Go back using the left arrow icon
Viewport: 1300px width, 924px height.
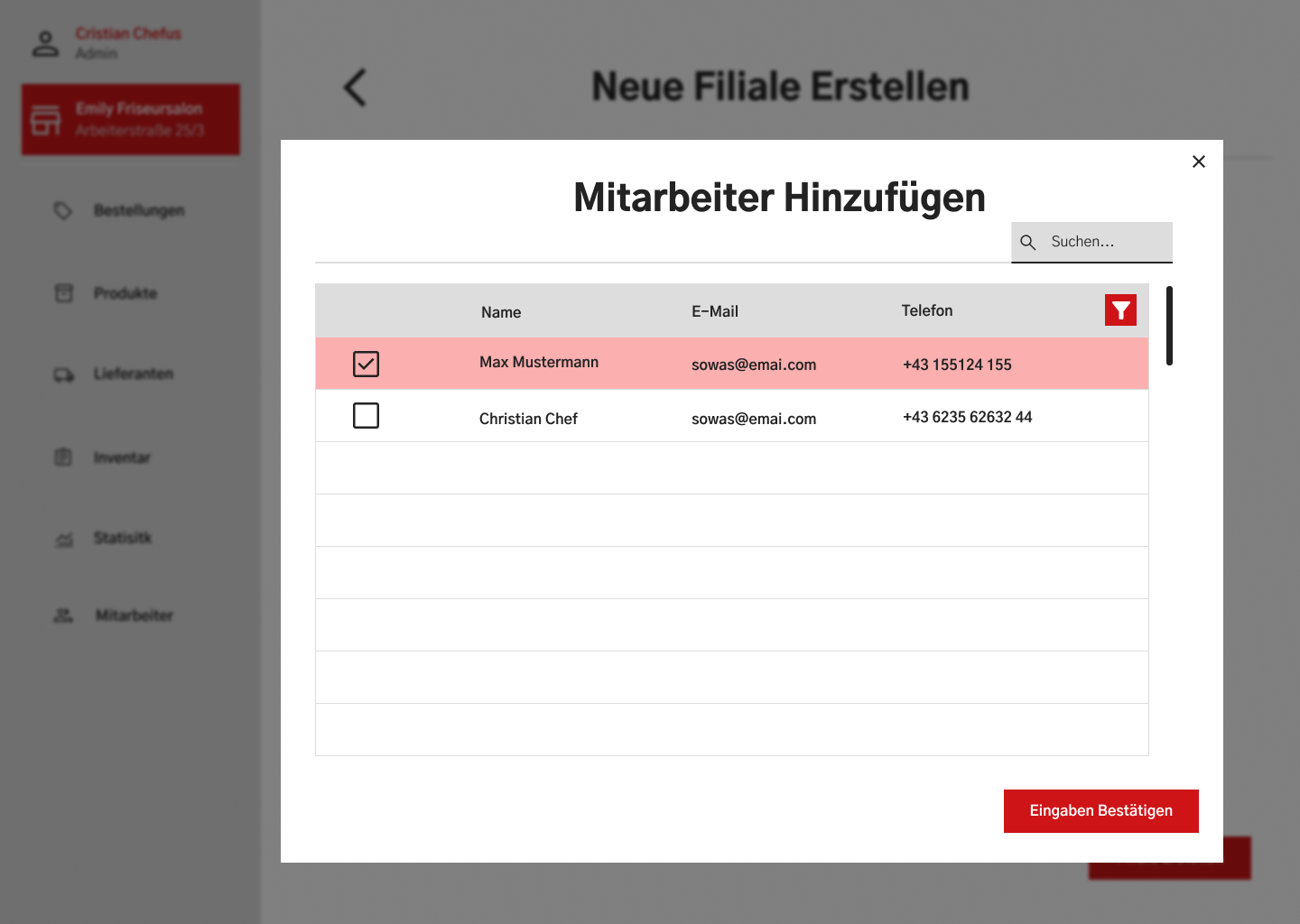coord(356,88)
